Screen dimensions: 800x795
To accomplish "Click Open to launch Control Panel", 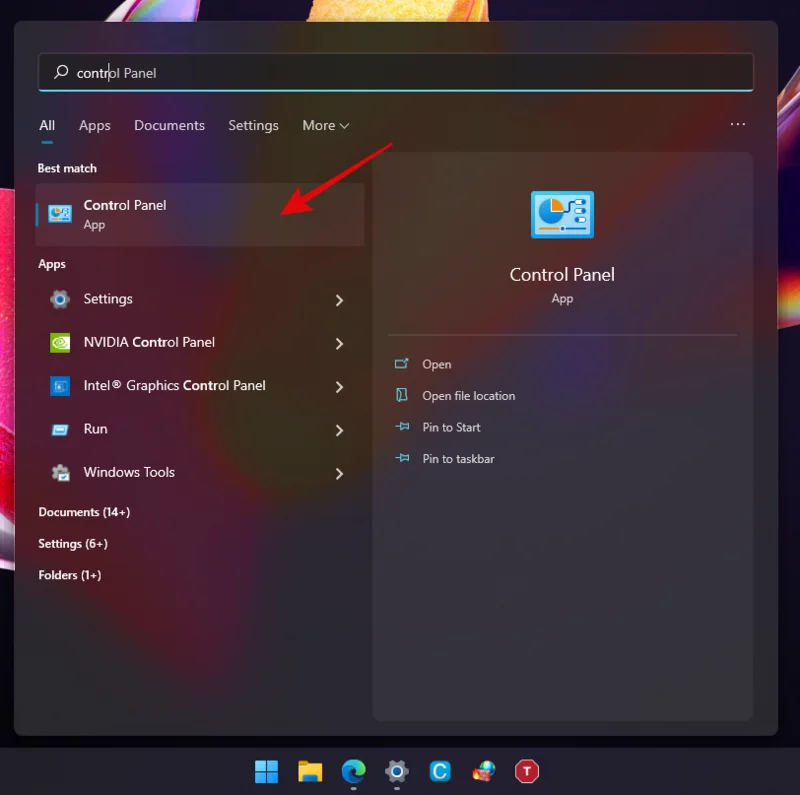I will tap(437, 364).
